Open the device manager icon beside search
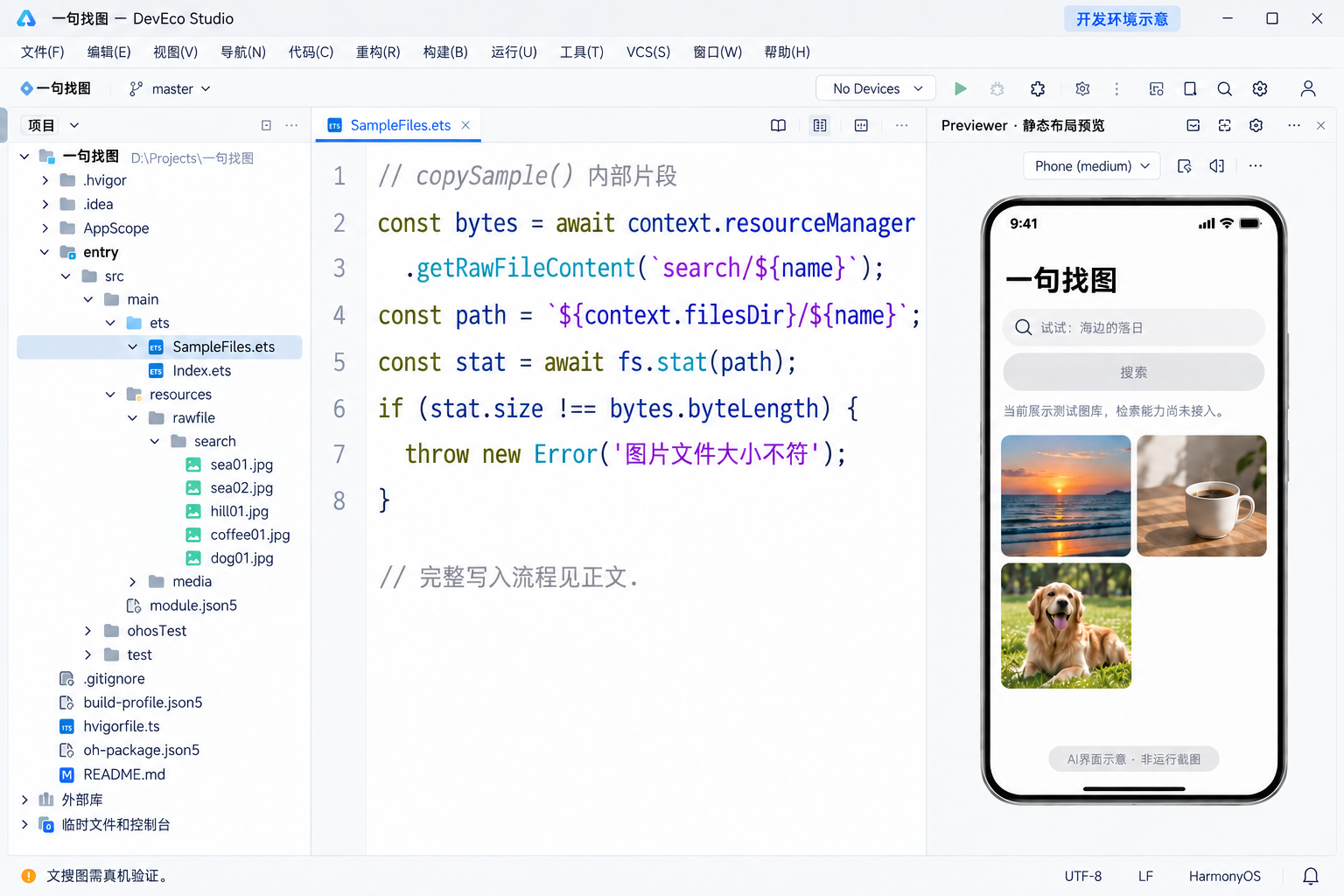Viewport: 1344px width, 896px height. (x=1190, y=88)
